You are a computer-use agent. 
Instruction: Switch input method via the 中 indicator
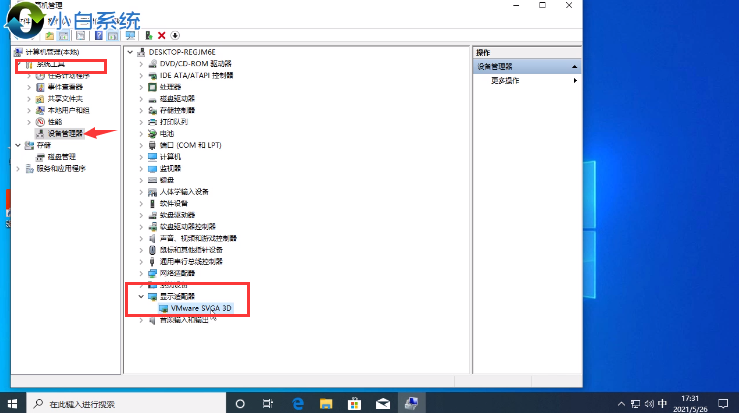662,404
